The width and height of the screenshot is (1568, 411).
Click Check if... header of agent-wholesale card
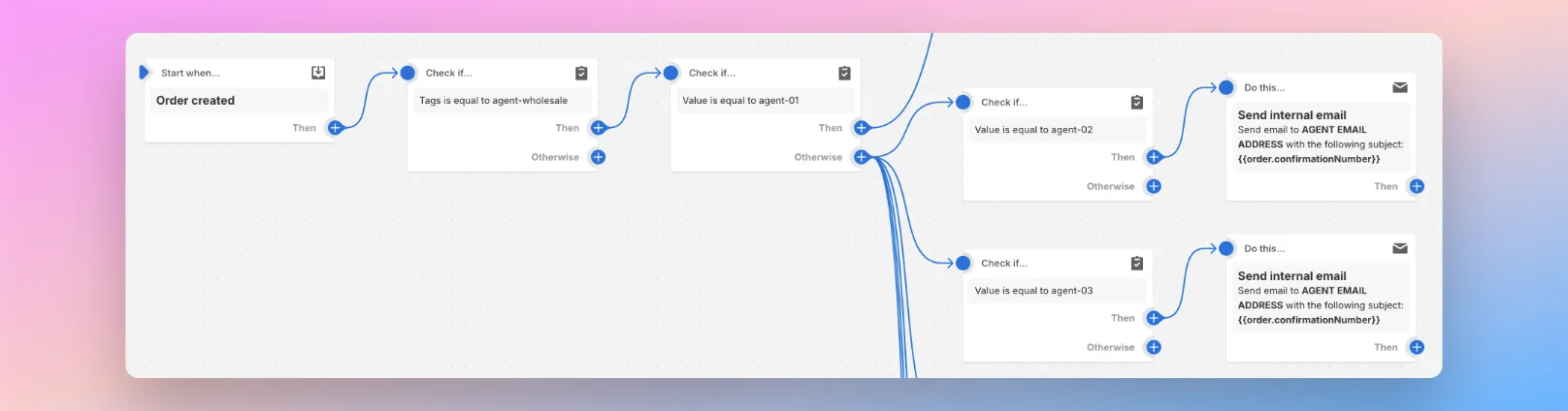(449, 73)
